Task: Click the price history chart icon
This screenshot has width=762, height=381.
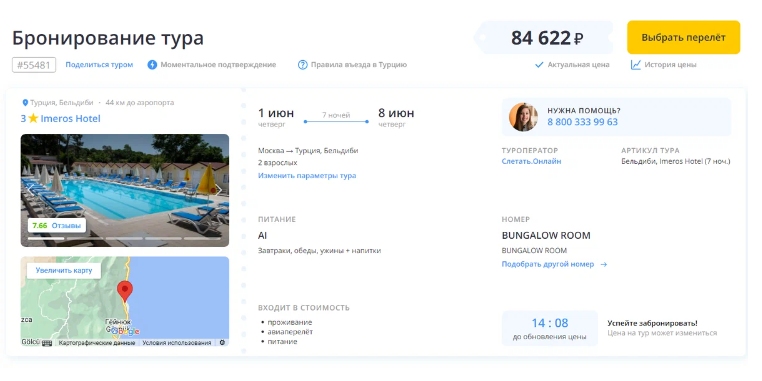Action: pos(636,65)
